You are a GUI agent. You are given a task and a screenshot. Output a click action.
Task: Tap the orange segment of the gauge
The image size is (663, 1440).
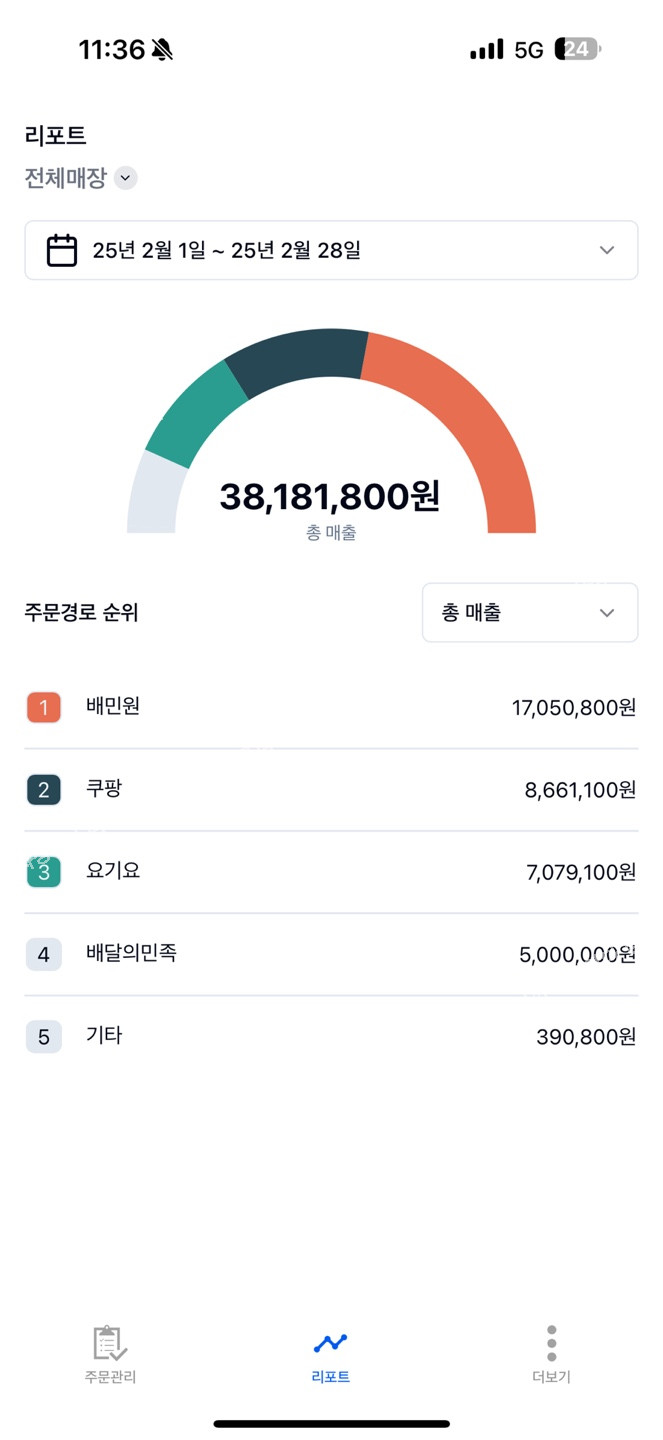coord(470,420)
